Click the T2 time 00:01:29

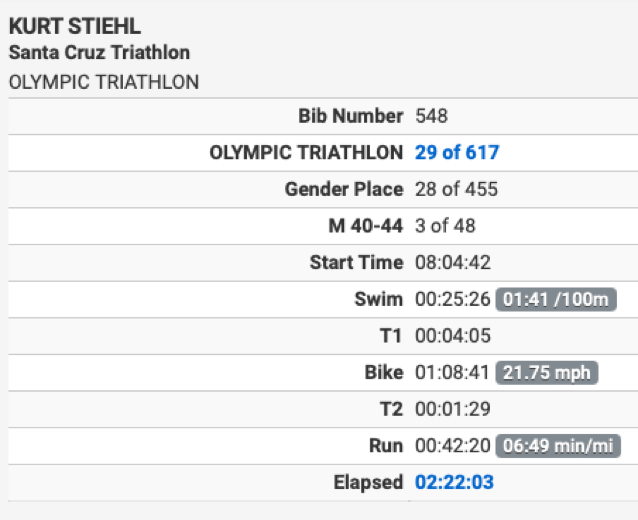(x=452, y=409)
